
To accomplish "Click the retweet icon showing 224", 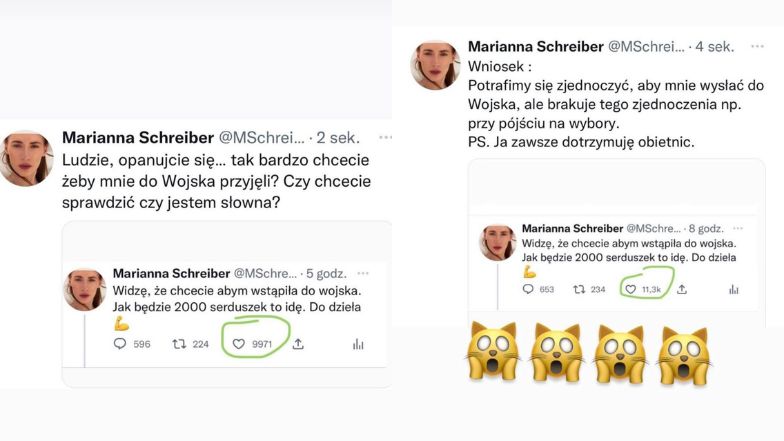I will 179,344.
